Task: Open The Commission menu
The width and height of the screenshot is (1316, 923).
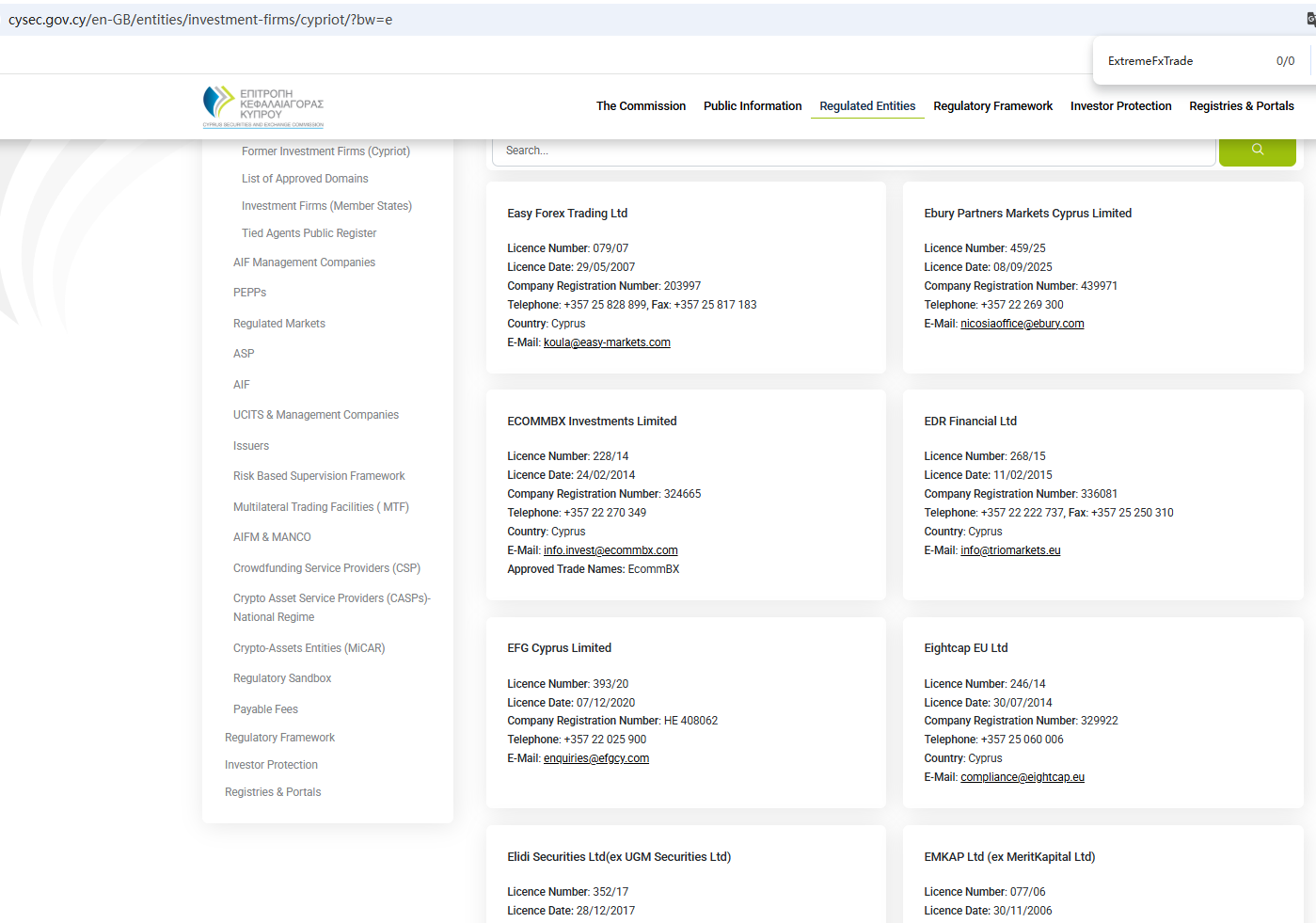Action: (x=641, y=106)
